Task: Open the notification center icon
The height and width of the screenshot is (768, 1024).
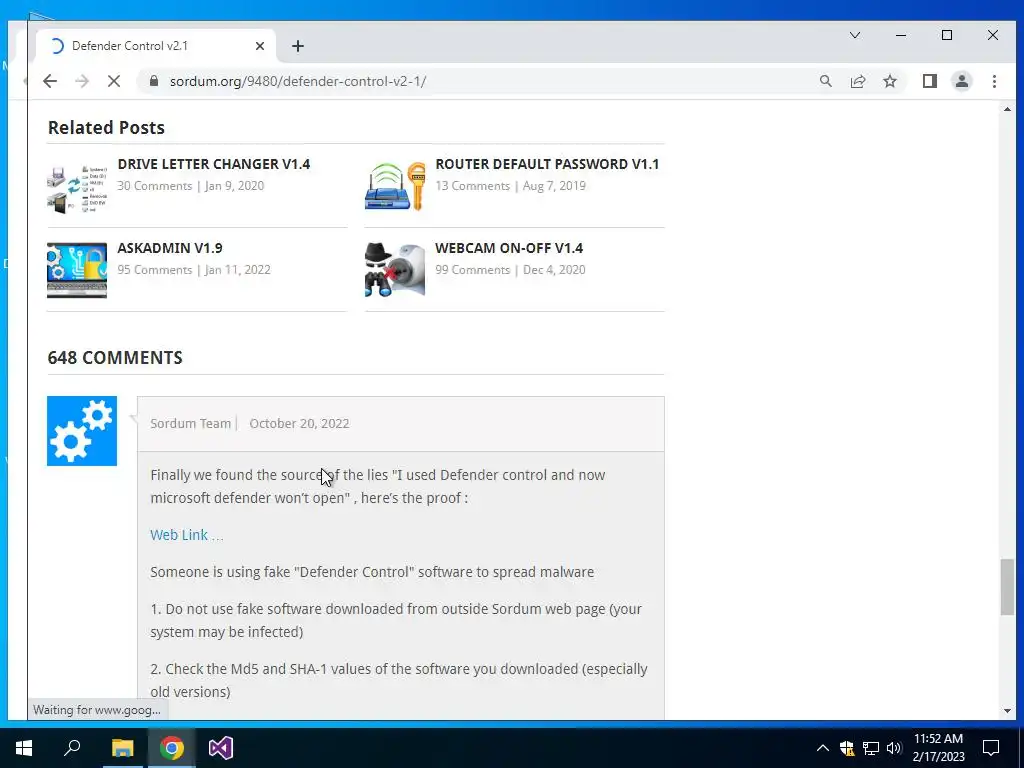Action: point(991,748)
